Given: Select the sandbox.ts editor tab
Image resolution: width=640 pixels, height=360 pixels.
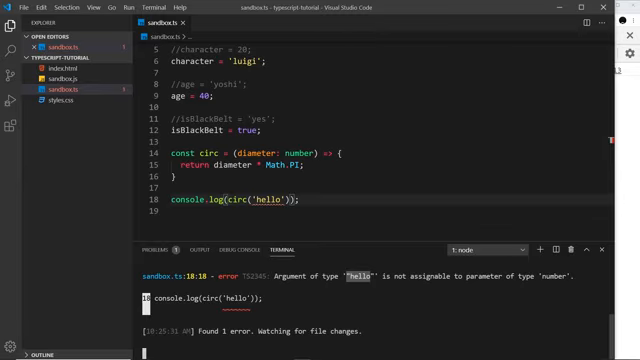Looking at the screenshot, I should (x=162, y=23).
